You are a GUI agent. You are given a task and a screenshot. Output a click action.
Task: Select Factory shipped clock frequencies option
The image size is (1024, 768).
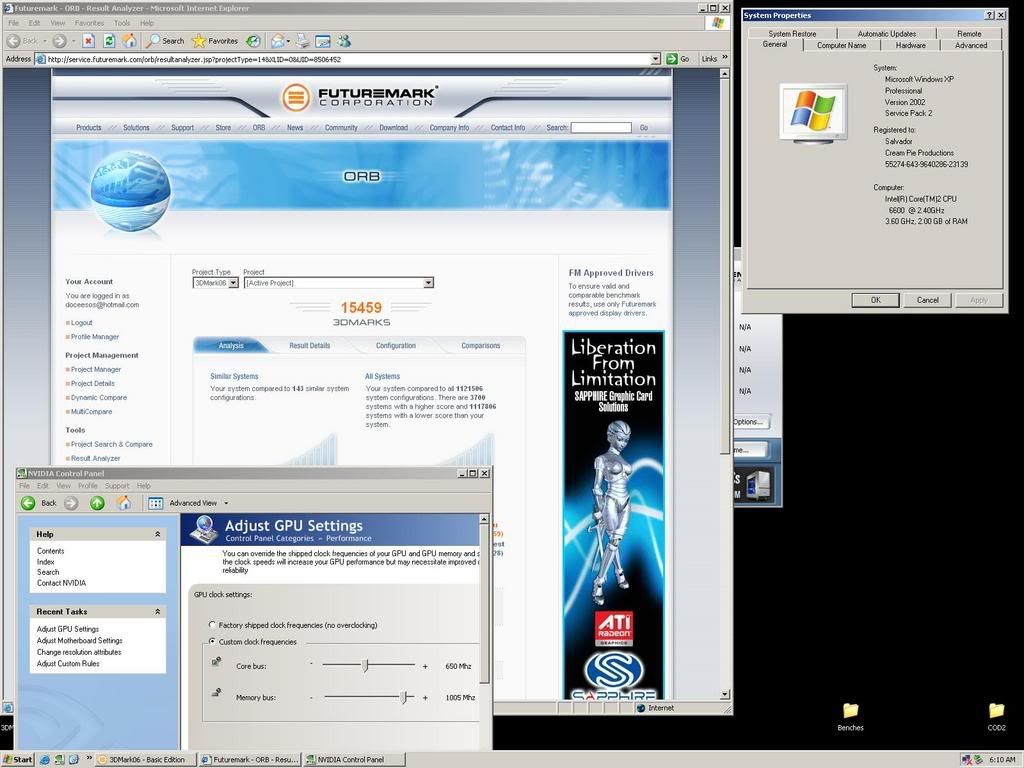(x=213, y=625)
